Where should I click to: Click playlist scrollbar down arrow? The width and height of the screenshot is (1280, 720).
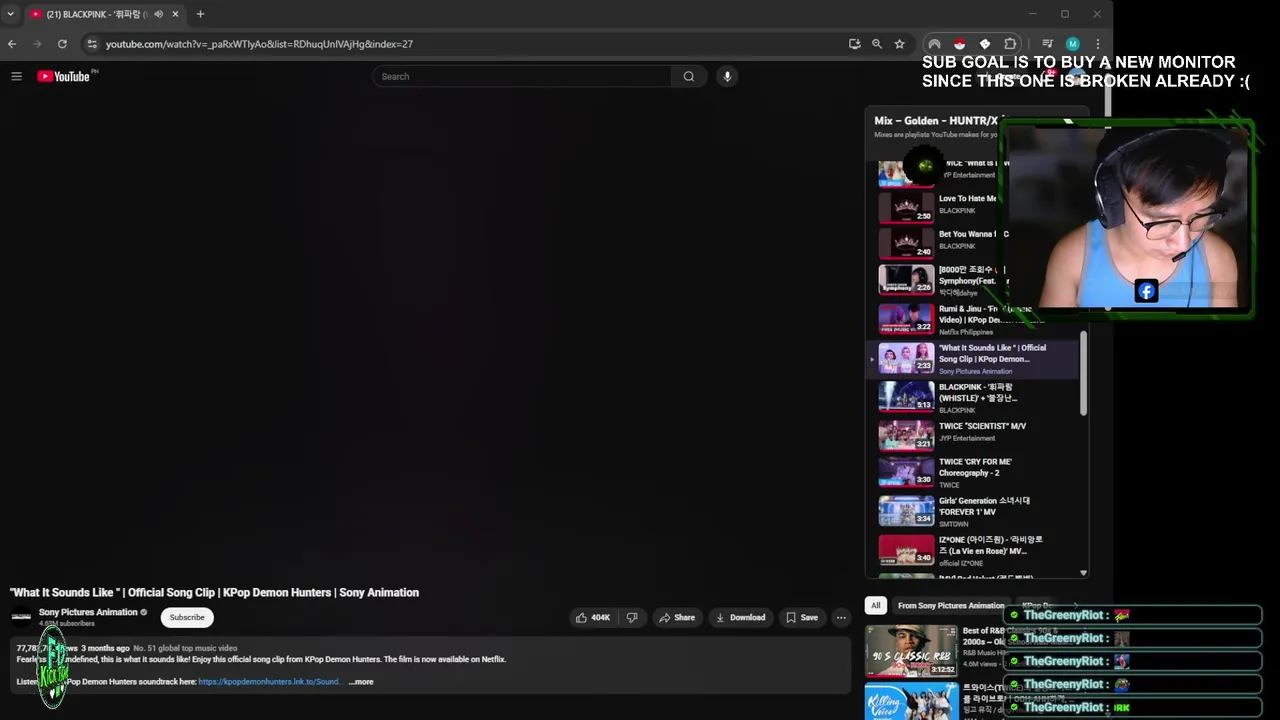pyautogui.click(x=1084, y=573)
